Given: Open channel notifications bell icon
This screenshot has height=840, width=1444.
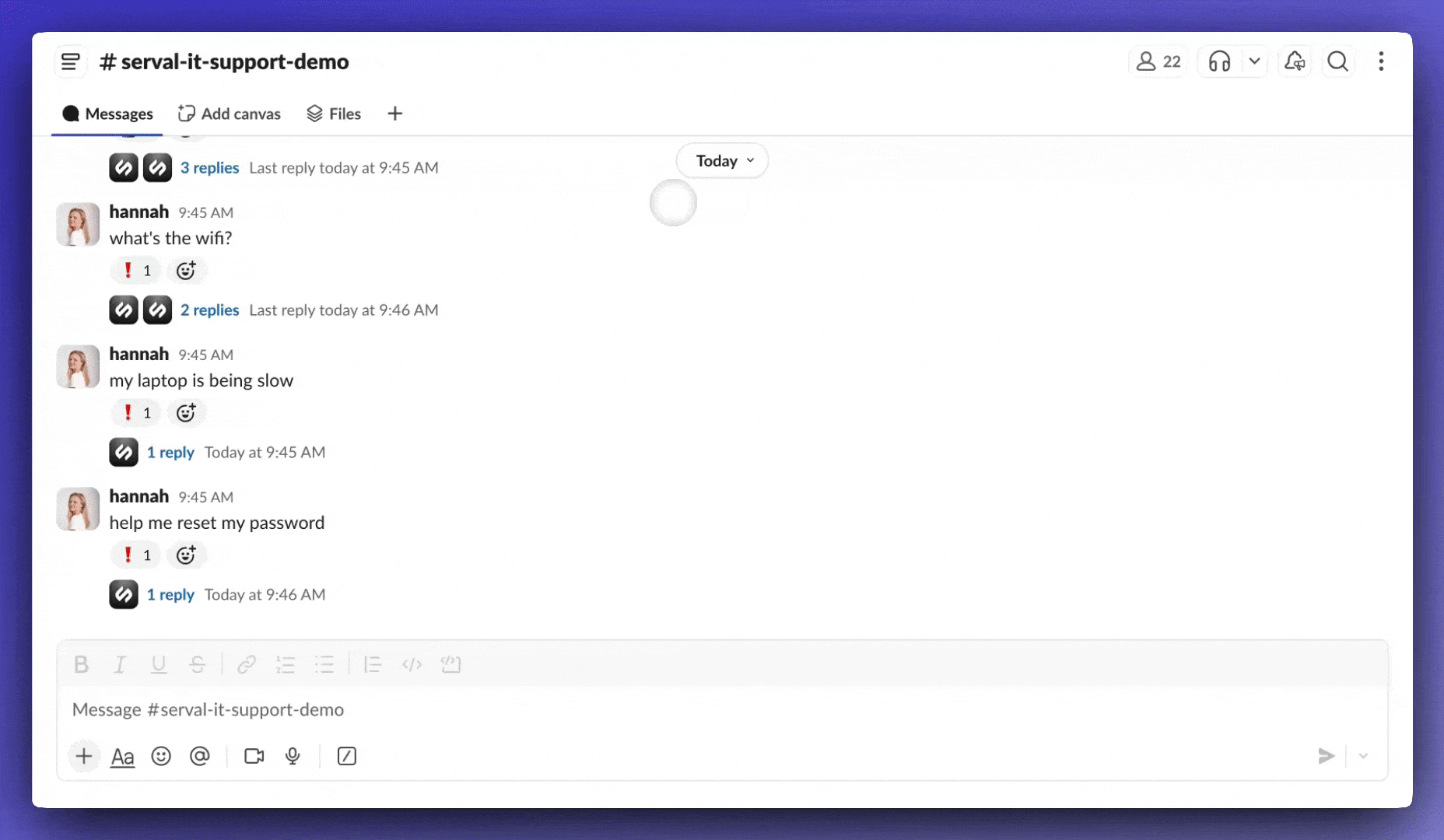Looking at the screenshot, I should tap(1295, 61).
